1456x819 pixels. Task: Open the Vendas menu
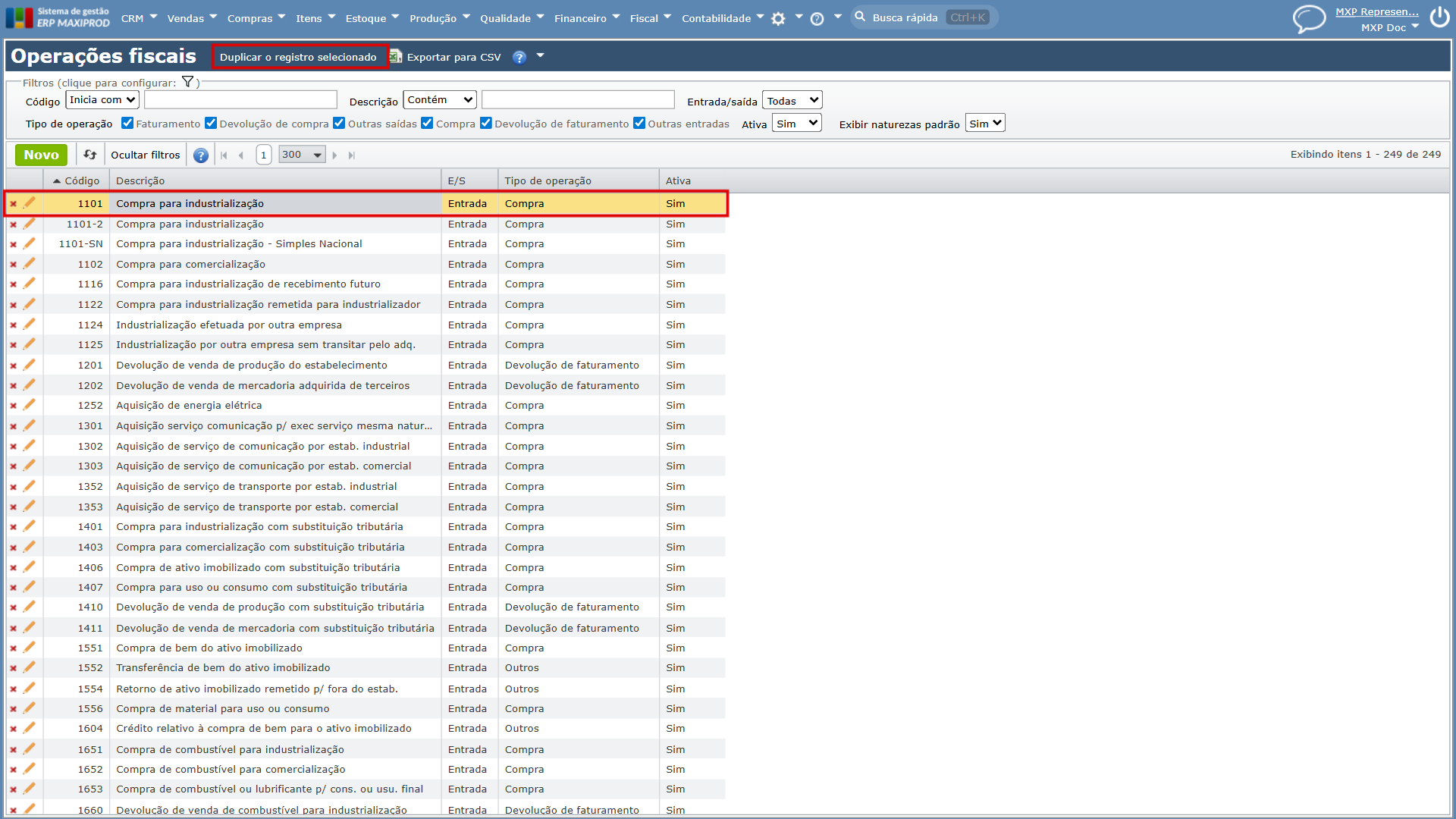[192, 18]
